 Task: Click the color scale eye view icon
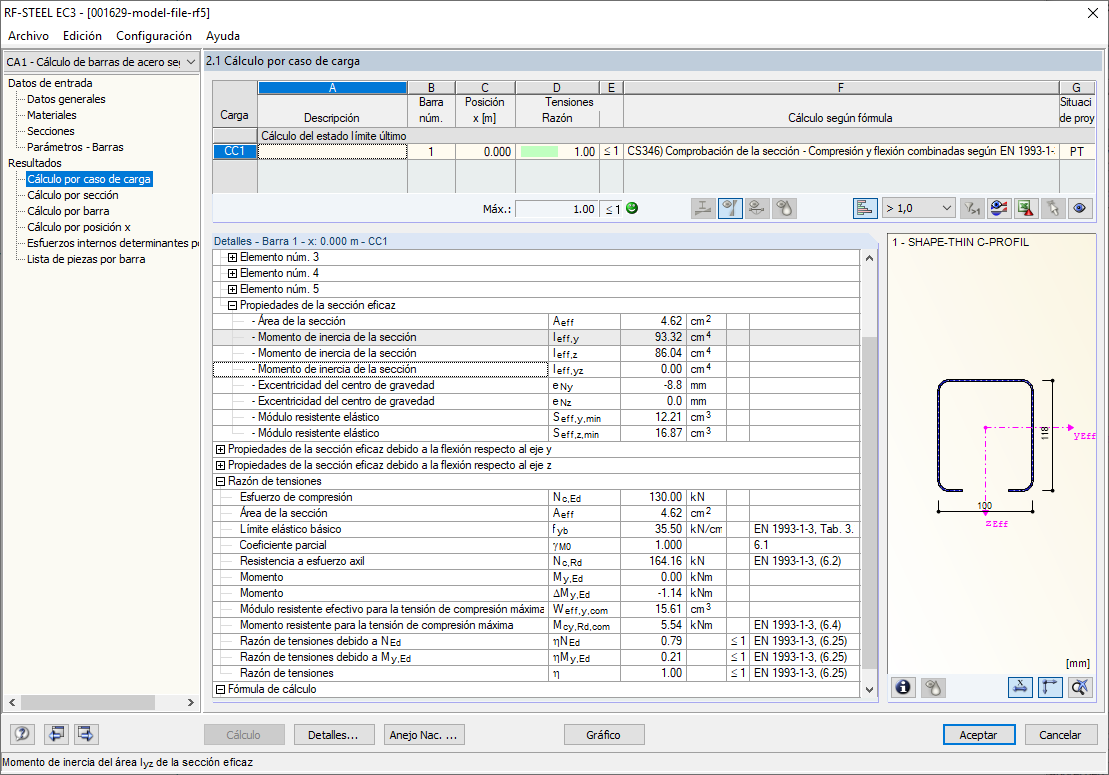pos(999,209)
